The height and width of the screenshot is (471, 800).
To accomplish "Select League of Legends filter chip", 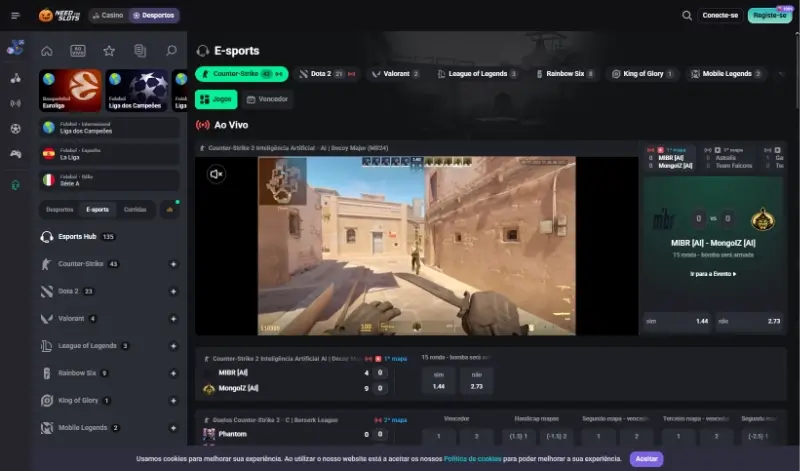I will (x=478, y=74).
